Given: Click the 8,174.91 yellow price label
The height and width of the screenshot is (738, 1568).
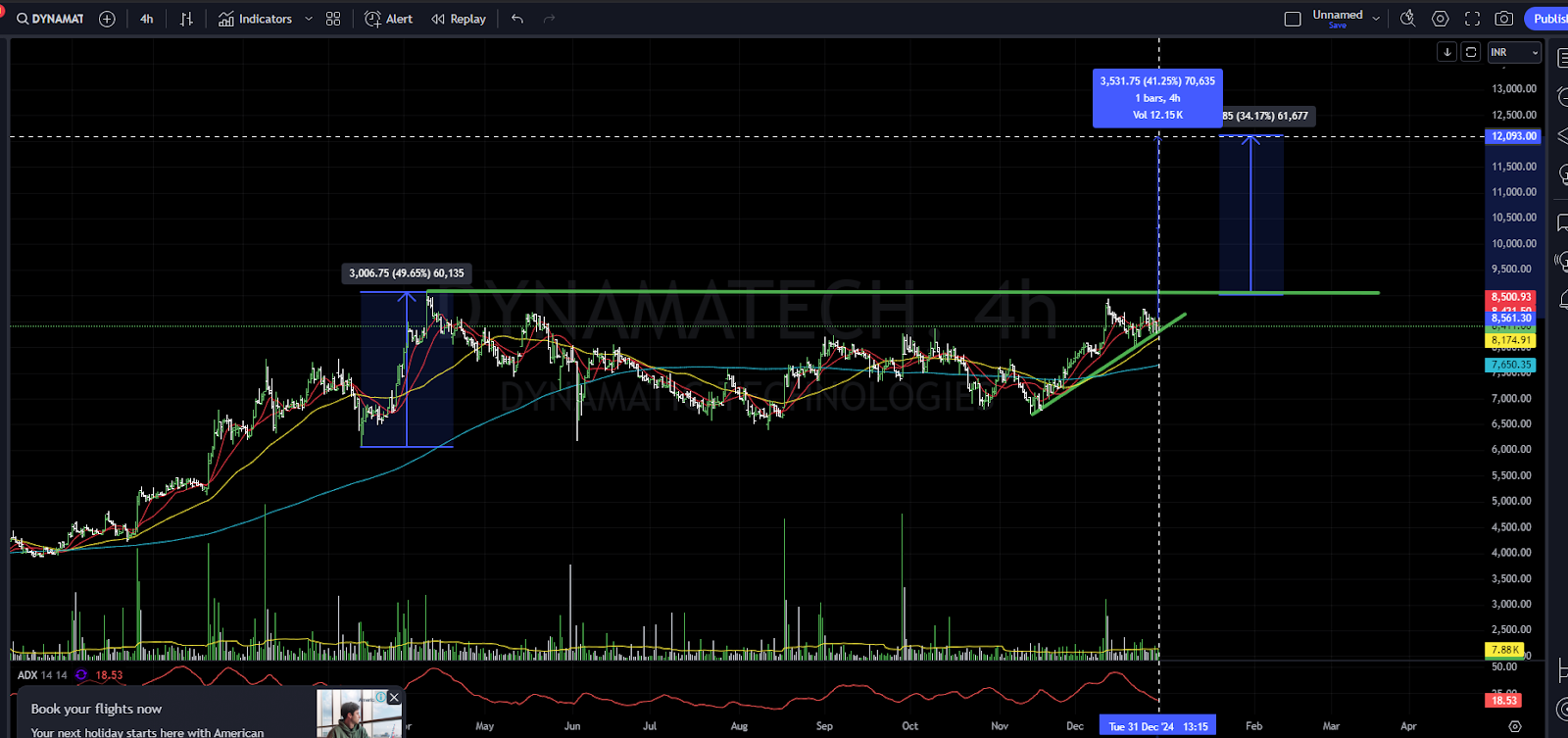Looking at the screenshot, I should (1511, 340).
